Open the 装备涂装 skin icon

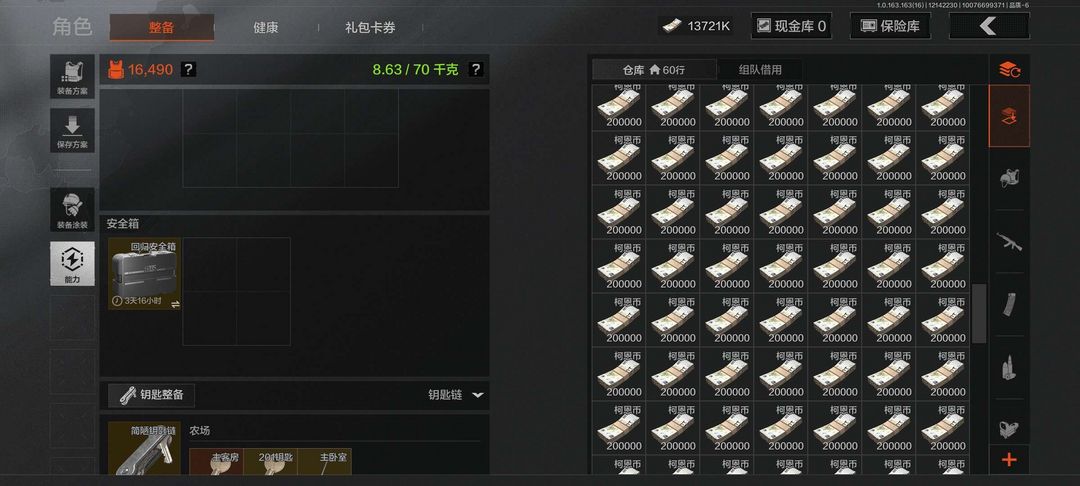click(x=72, y=209)
